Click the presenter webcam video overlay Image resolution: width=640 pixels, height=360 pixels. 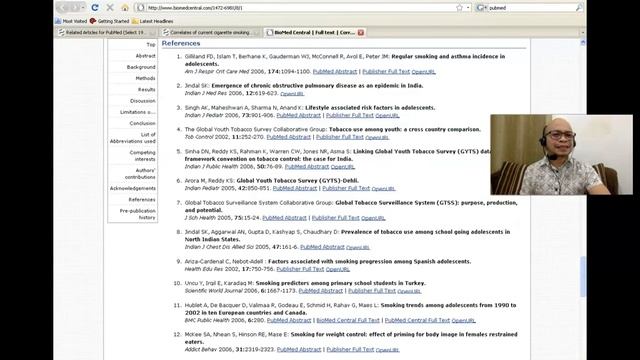click(x=562, y=155)
